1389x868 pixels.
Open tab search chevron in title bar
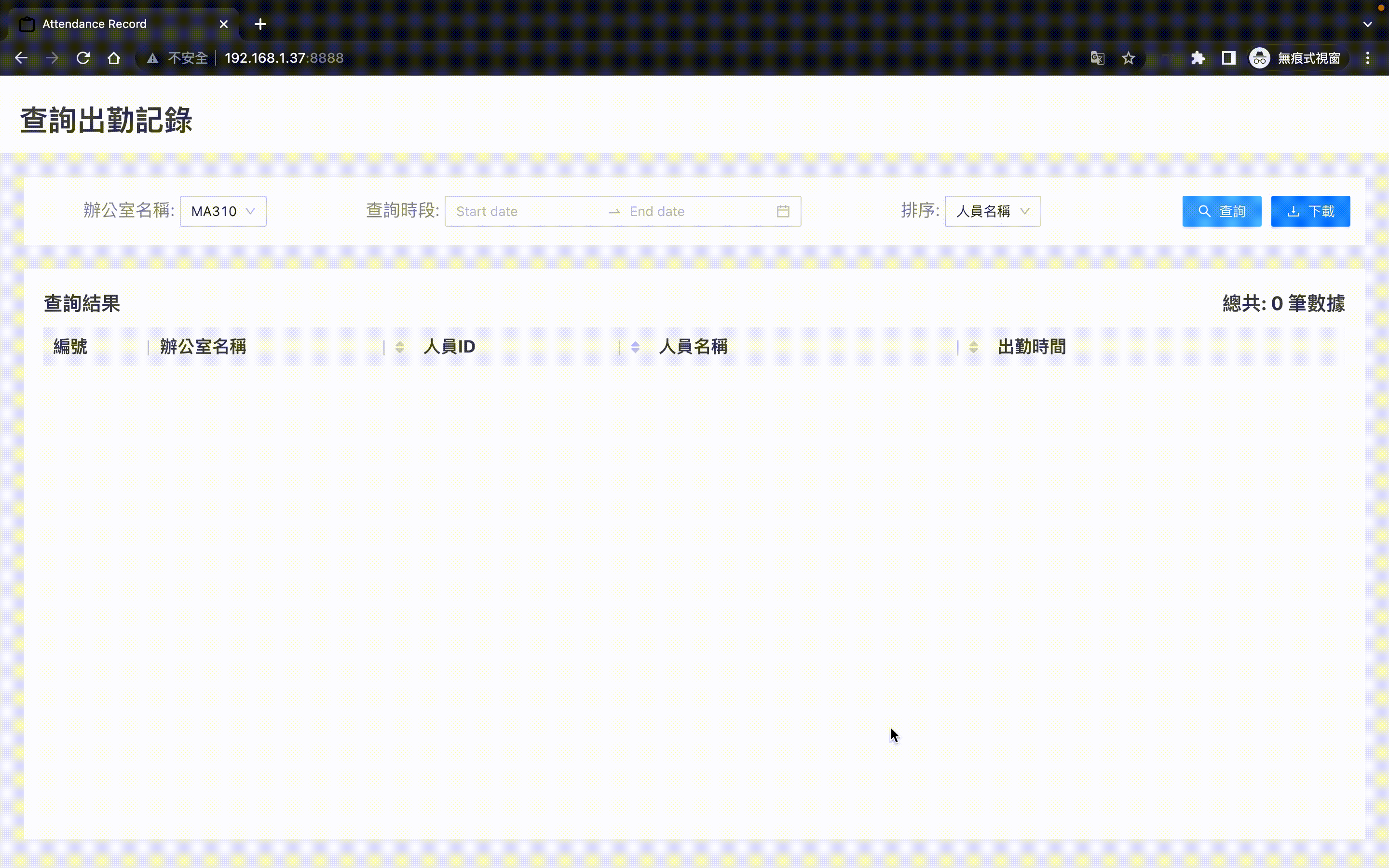[1368, 24]
